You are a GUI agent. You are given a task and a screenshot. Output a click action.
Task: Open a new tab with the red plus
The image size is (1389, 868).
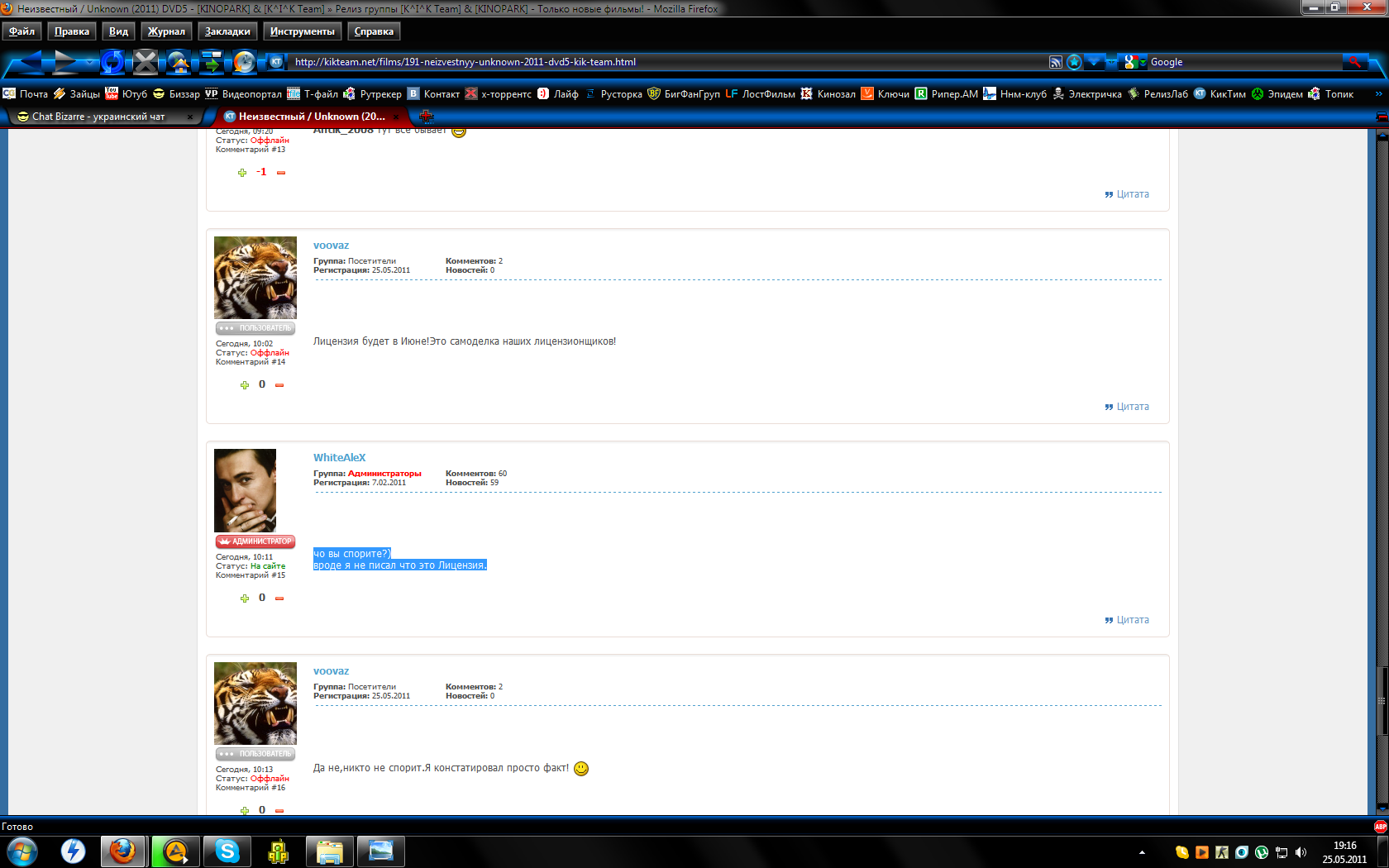(427, 117)
